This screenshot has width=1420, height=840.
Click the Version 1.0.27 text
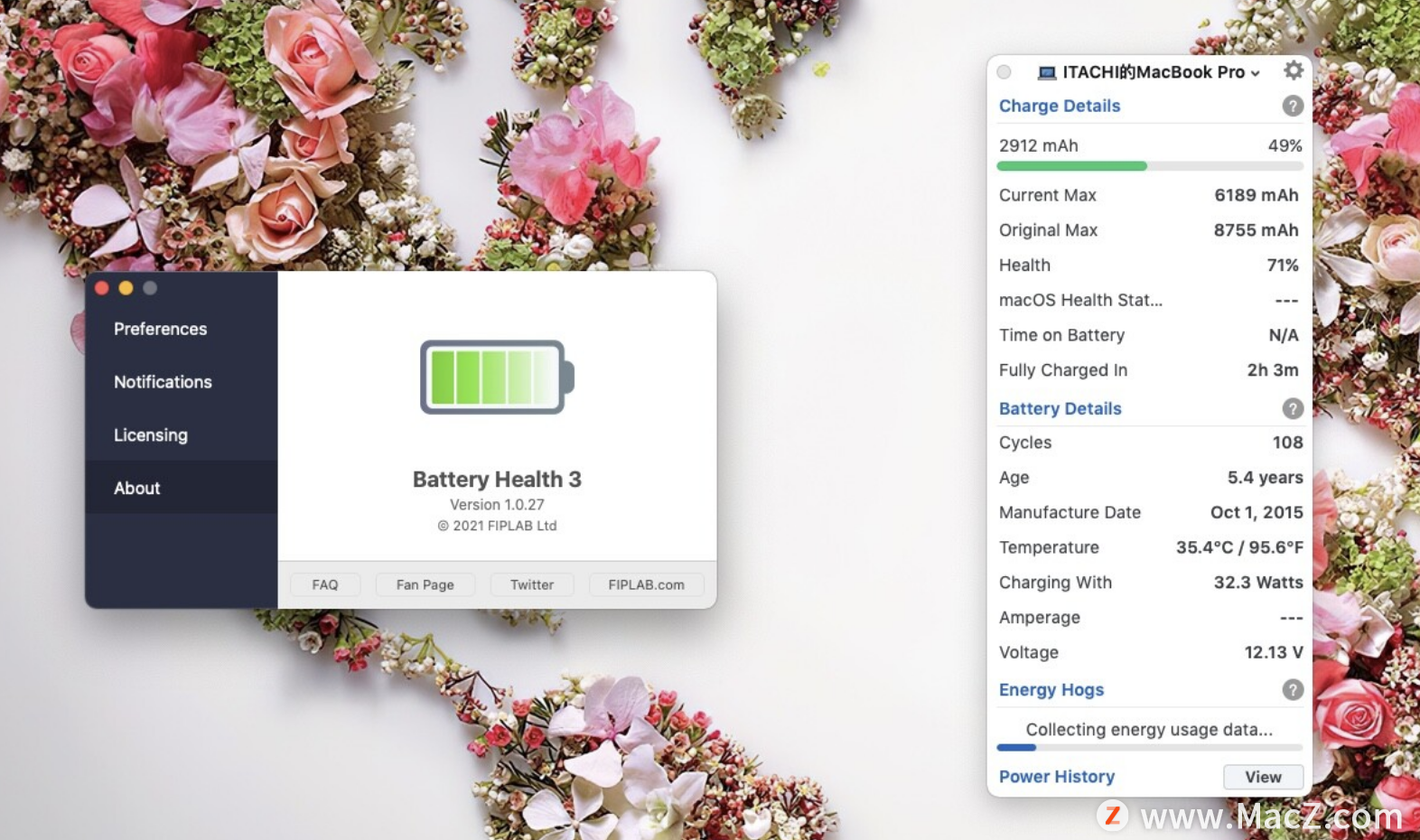497,505
